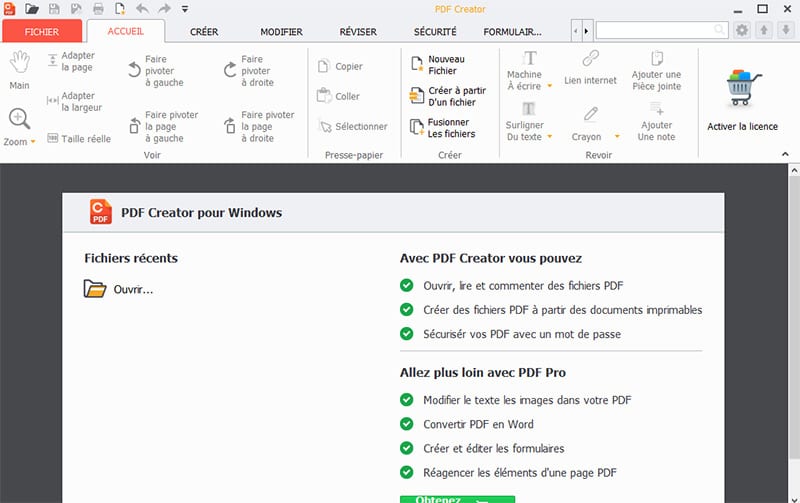The image size is (800, 503).
Task: Click the print icon in quick access toolbar
Action: pos(98,9)
